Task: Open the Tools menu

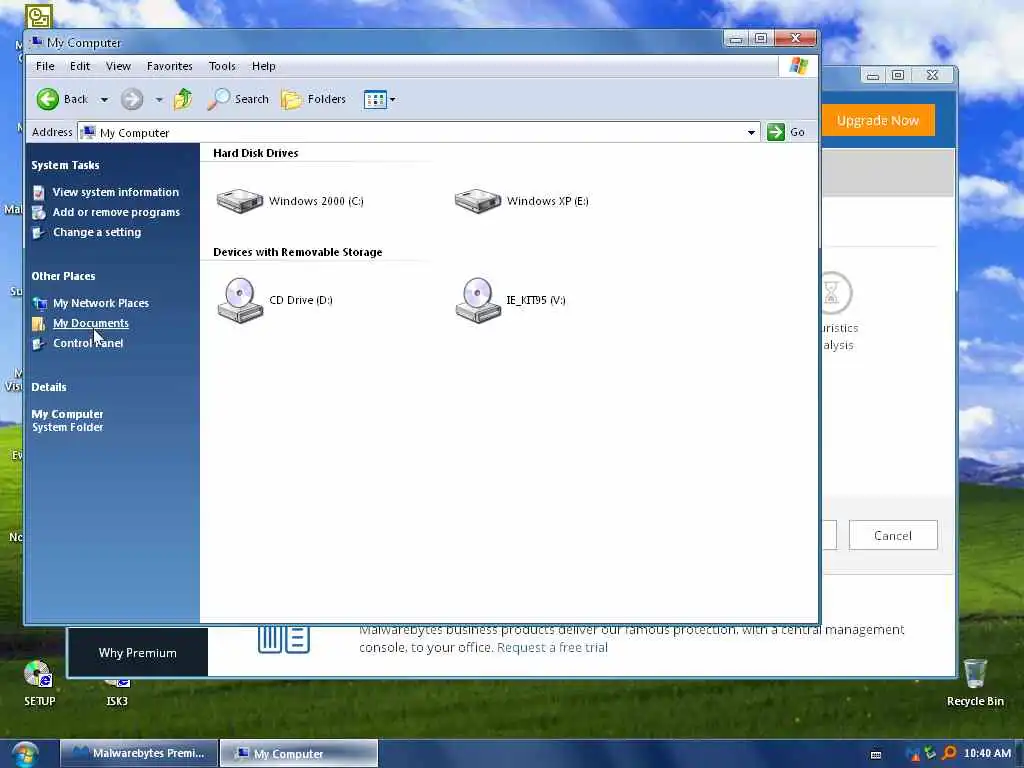Action: [222, 66]
